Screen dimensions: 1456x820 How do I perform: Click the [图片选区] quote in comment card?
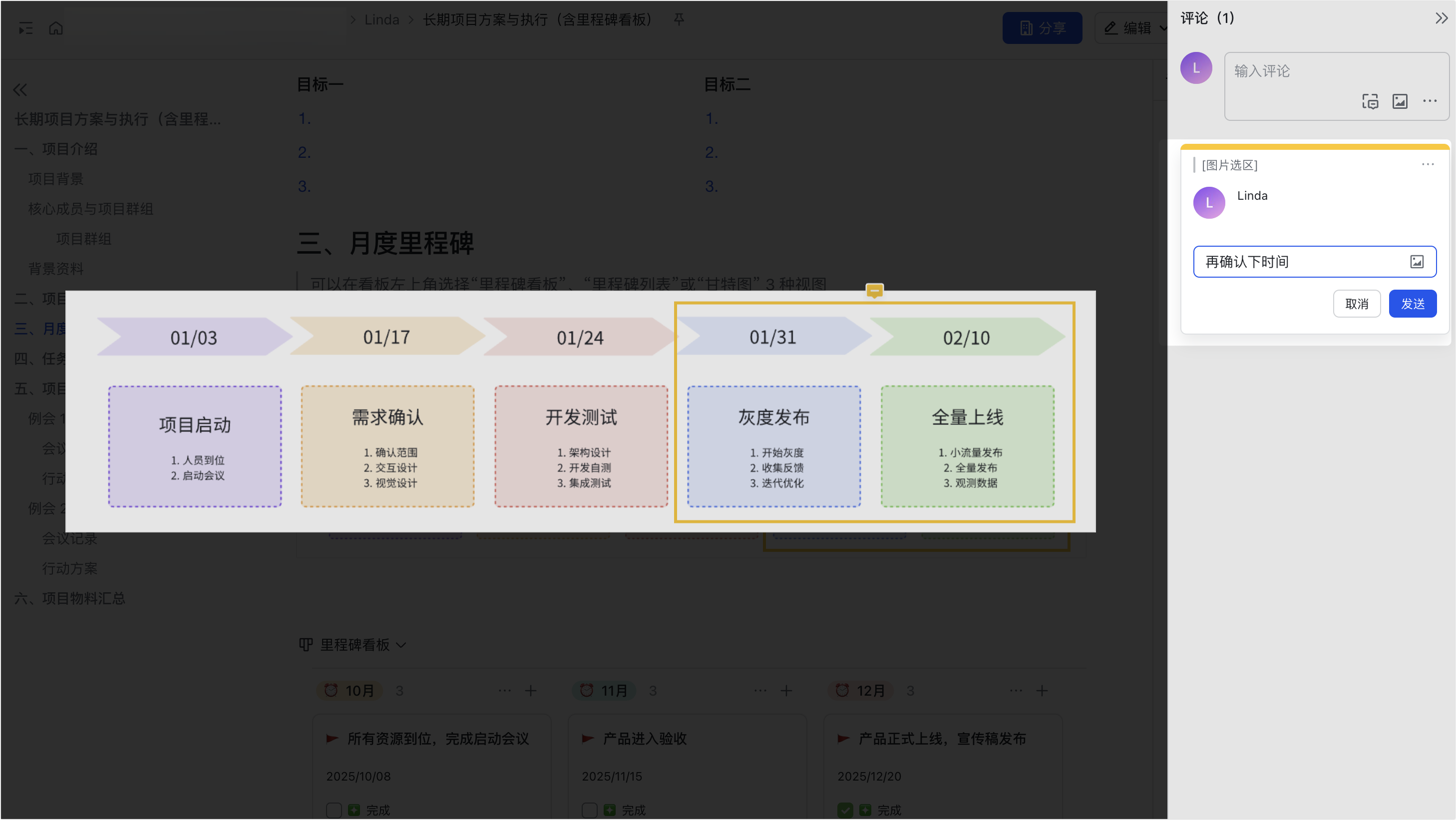(1229, 165)
